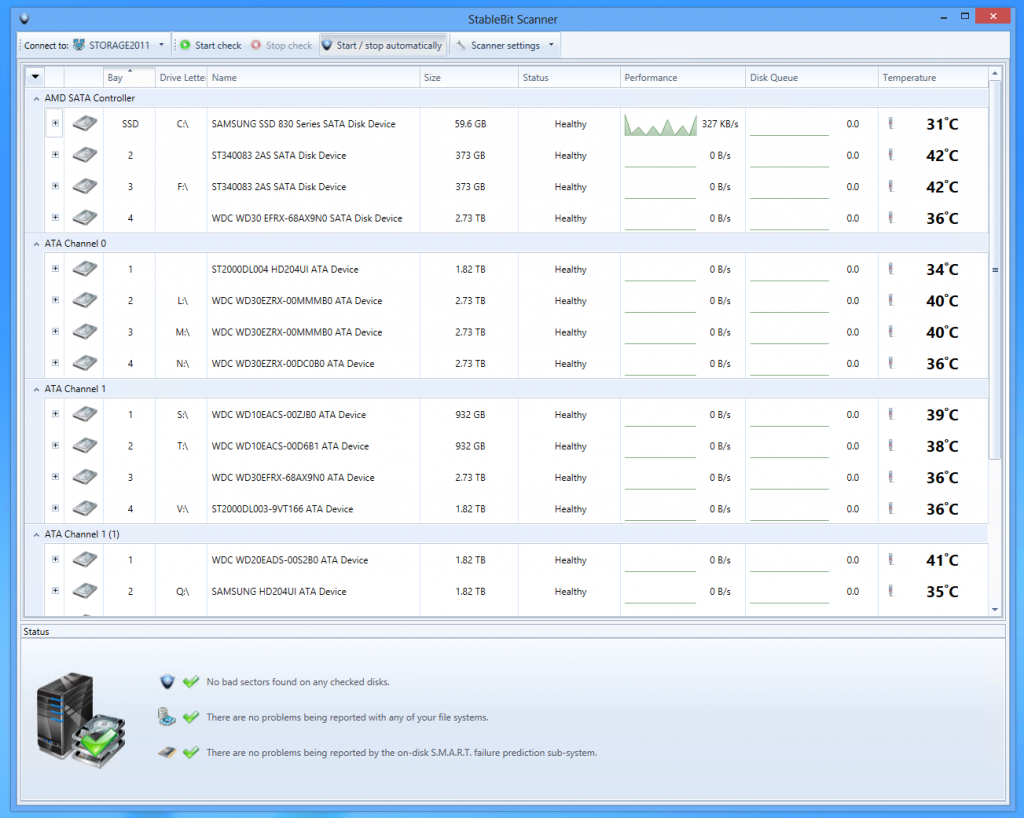The height and width of the screenshot is (818, 1024).
Task: Click the shield icon for bad sectors status
Action: coord(166,681)
